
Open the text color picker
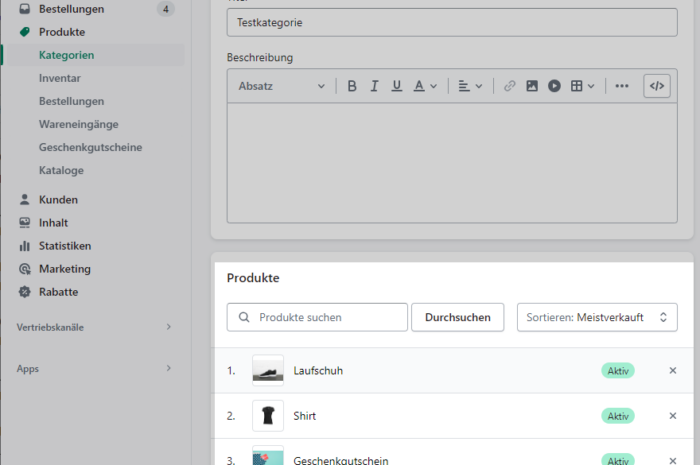[425, 86]
